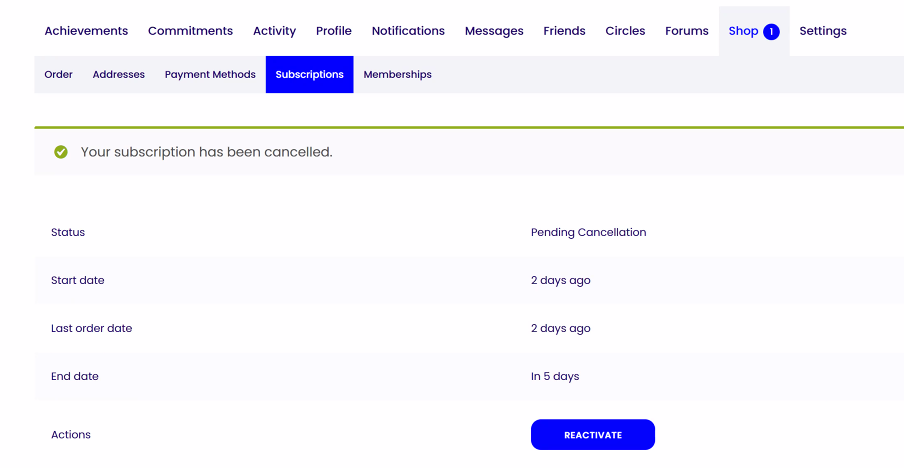The width and height of the screenshot is (904, 468).
Task: Click the green success checkmark icon
Action: [x=61, y=152]
